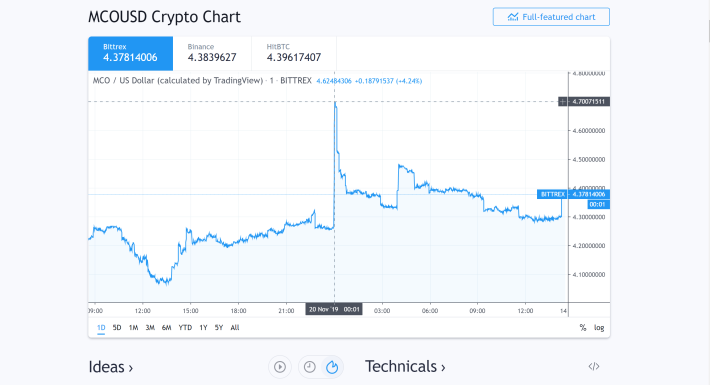Show the 1Y time range
The height and width of the screenshot is (385, 710).
point(203,327)
